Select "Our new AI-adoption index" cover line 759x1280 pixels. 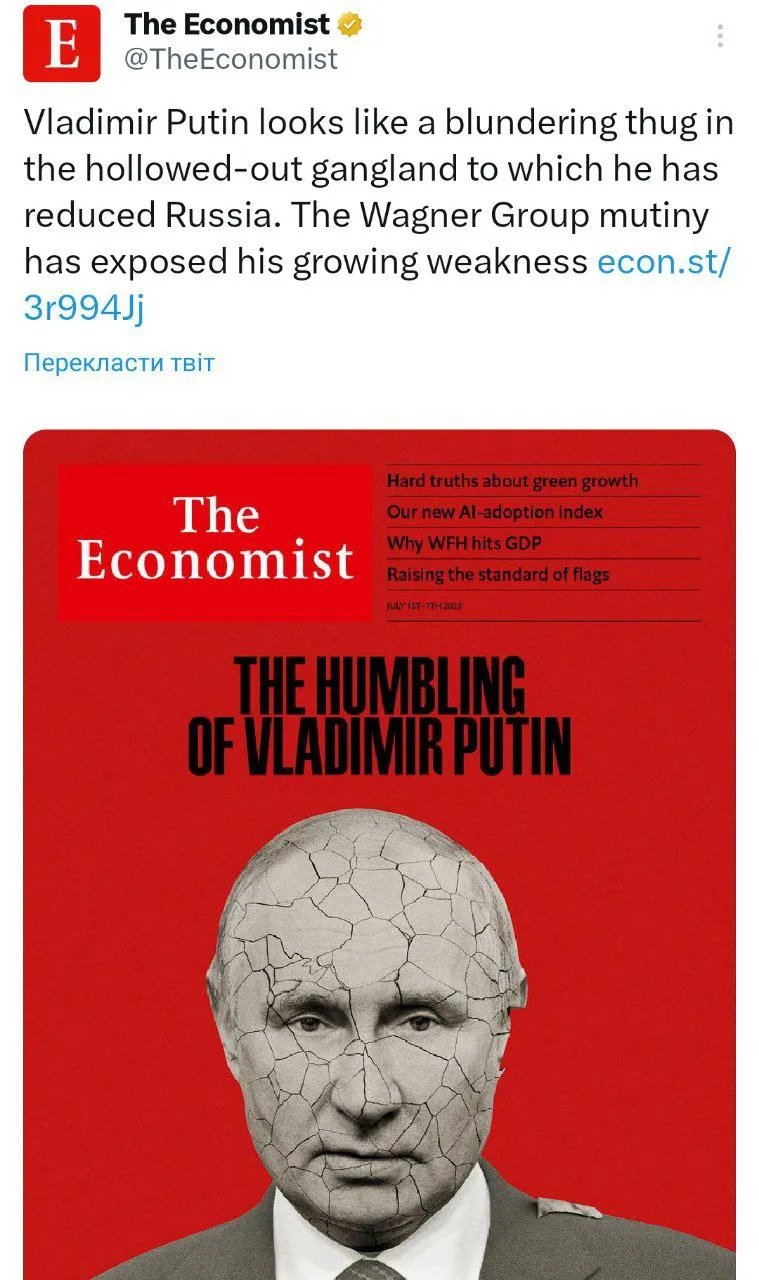495,512
